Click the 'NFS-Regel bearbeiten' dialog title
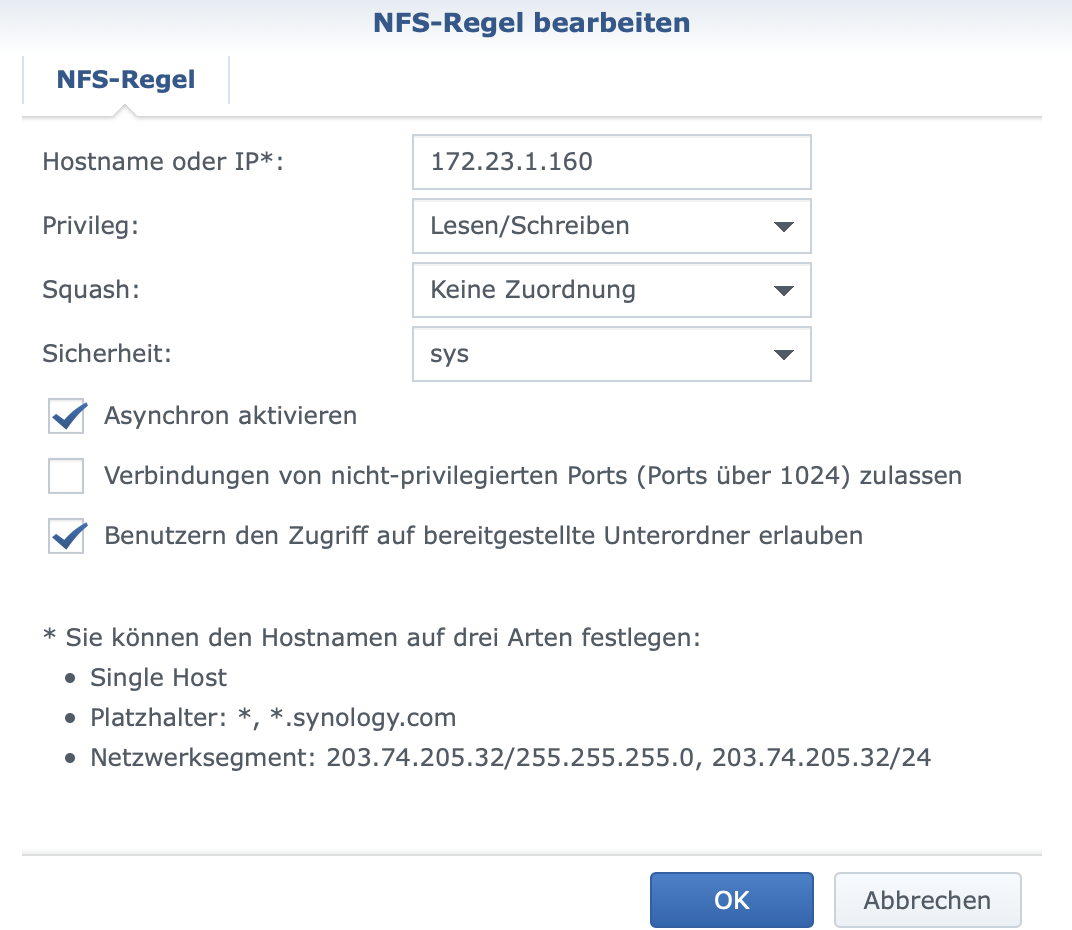 (531, 23)
